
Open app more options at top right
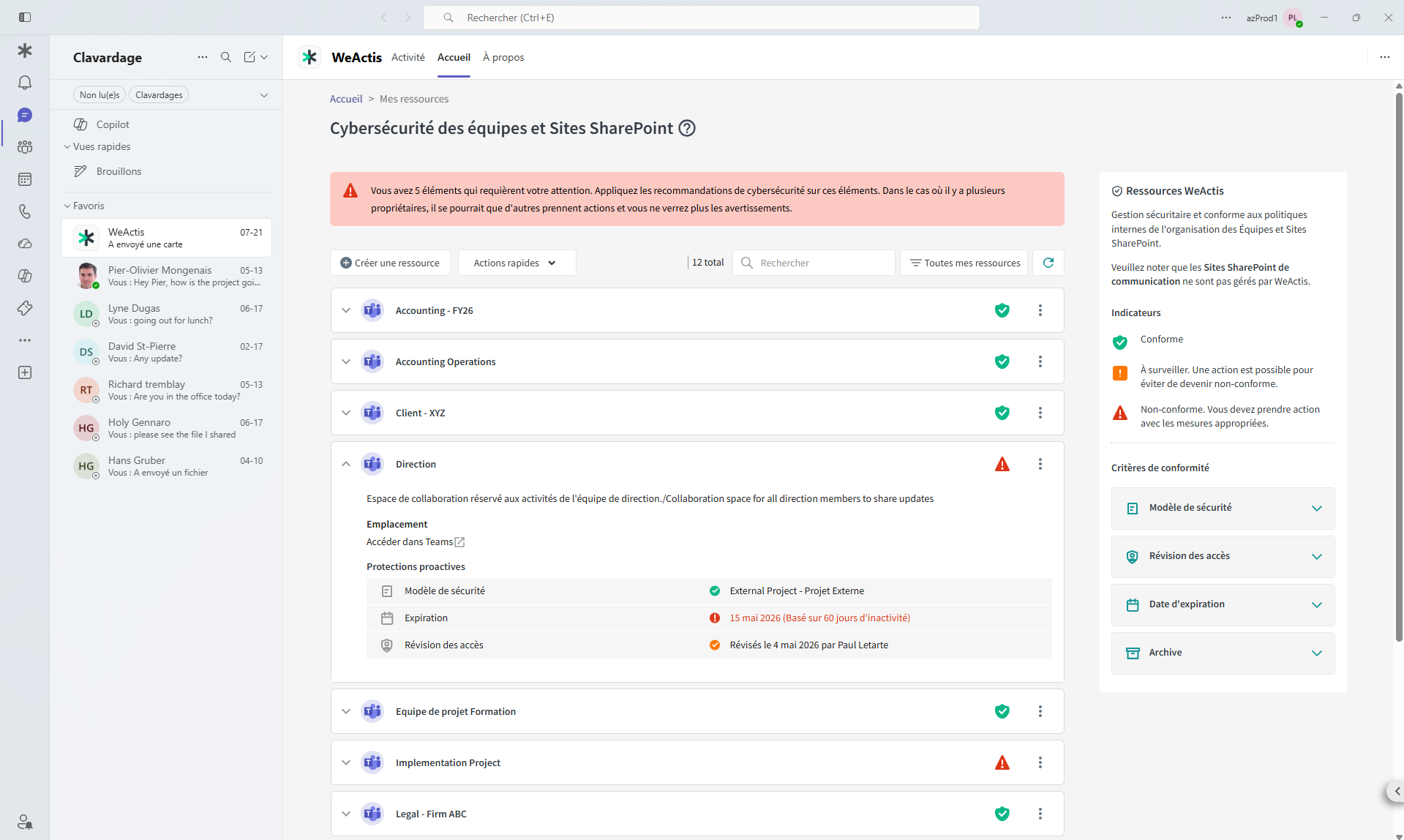point(1385,57)
